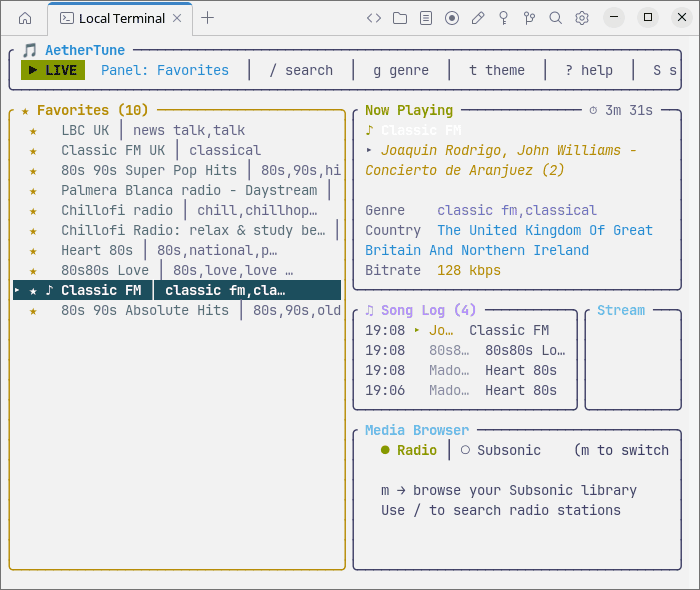Select Classic FM UK station
The width and height of the screenshot is (700, 590).
(179, 150)
